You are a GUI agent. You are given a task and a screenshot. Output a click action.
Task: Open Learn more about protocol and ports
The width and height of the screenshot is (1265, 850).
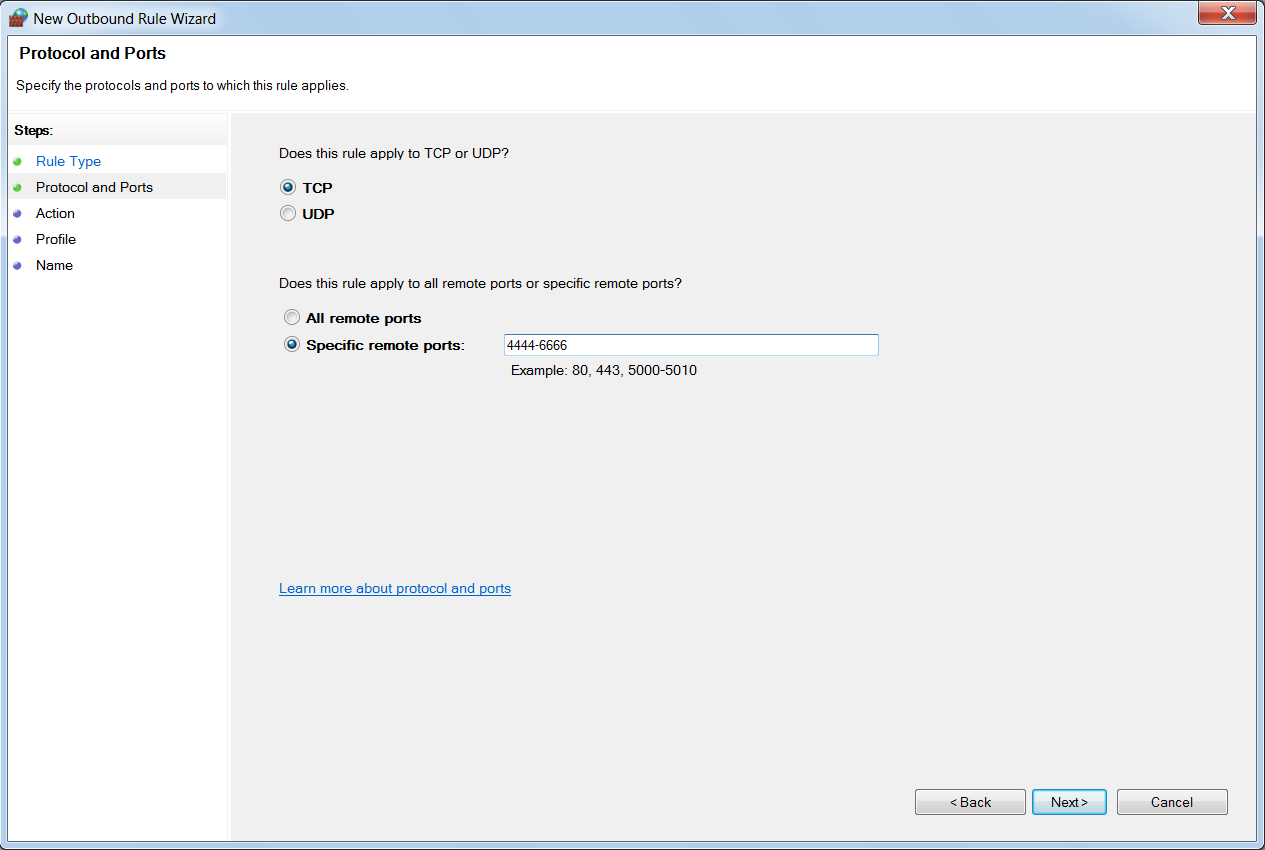(x=395, y=588)
